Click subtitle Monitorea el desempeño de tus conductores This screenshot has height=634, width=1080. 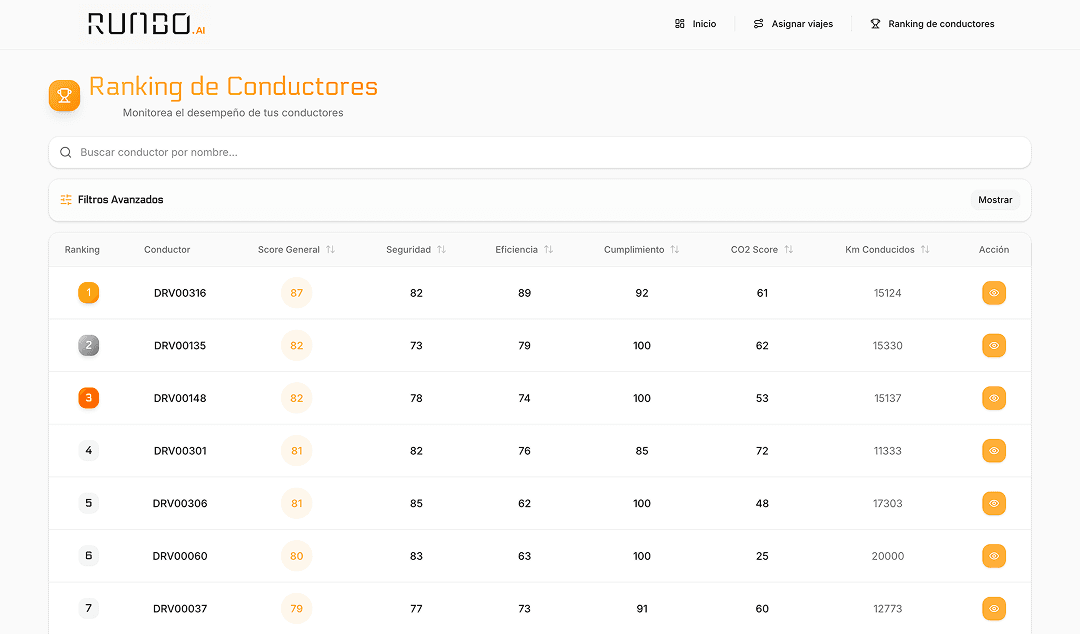pyautogui.click(x=233, y=112)
